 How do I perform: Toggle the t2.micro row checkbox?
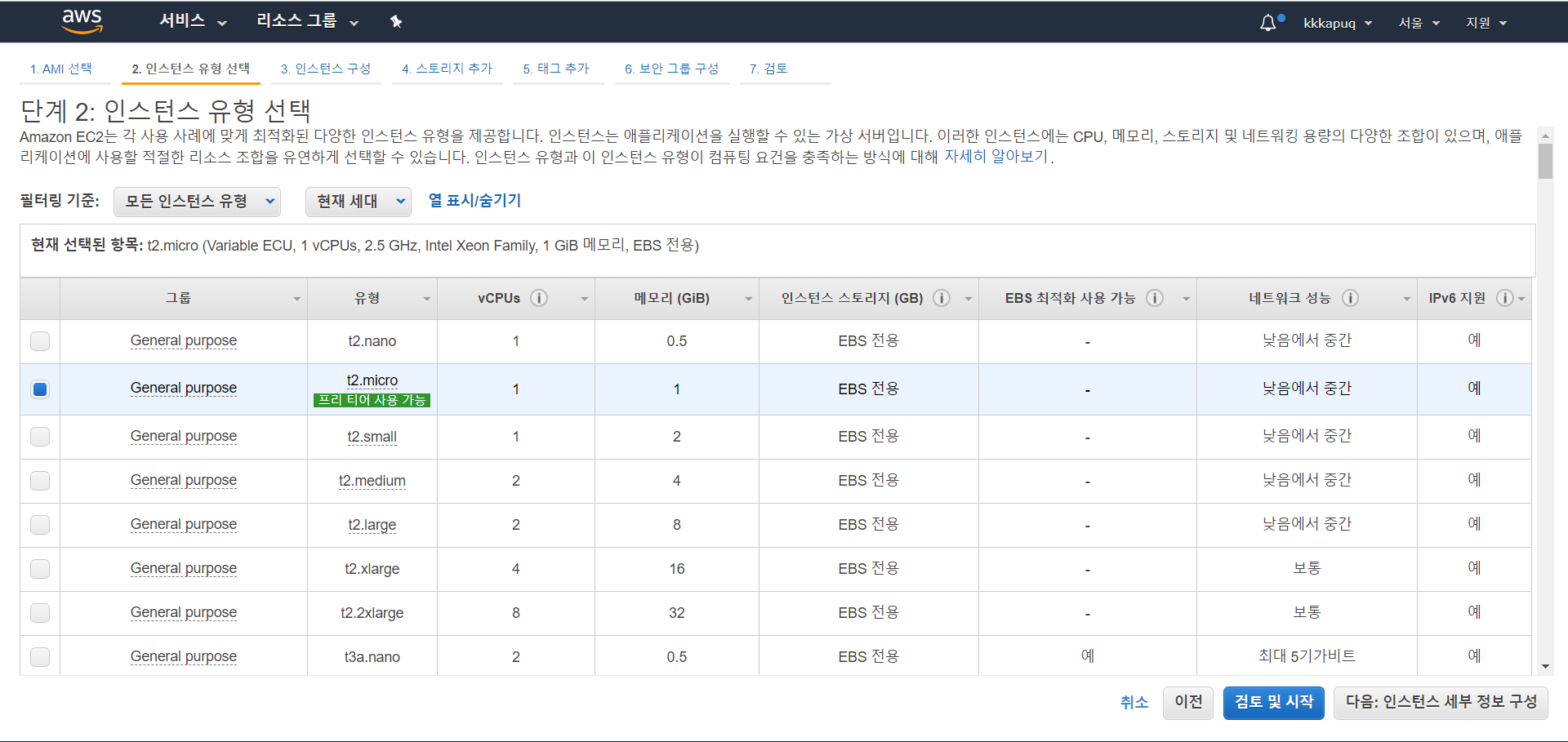40,389
